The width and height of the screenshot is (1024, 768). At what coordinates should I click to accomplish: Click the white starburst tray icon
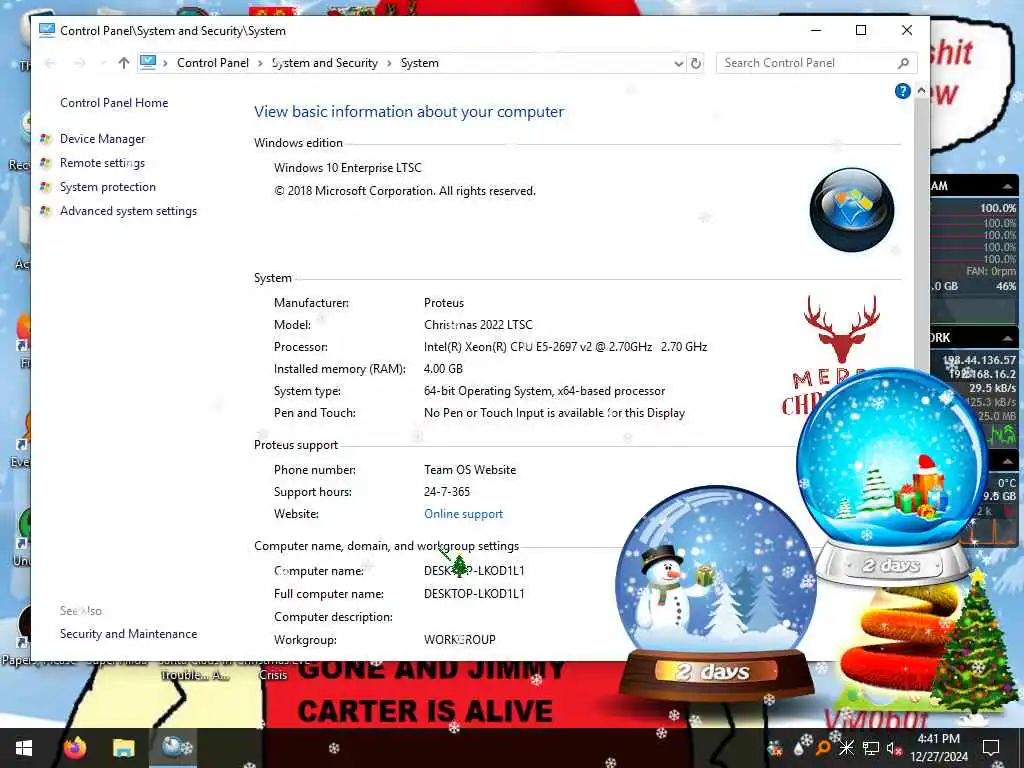(x=846, y=748)
